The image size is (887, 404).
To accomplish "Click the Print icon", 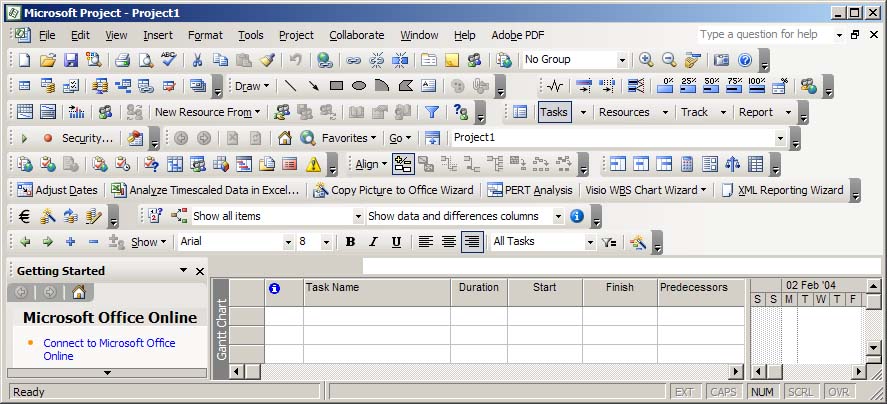I will 123,59.
